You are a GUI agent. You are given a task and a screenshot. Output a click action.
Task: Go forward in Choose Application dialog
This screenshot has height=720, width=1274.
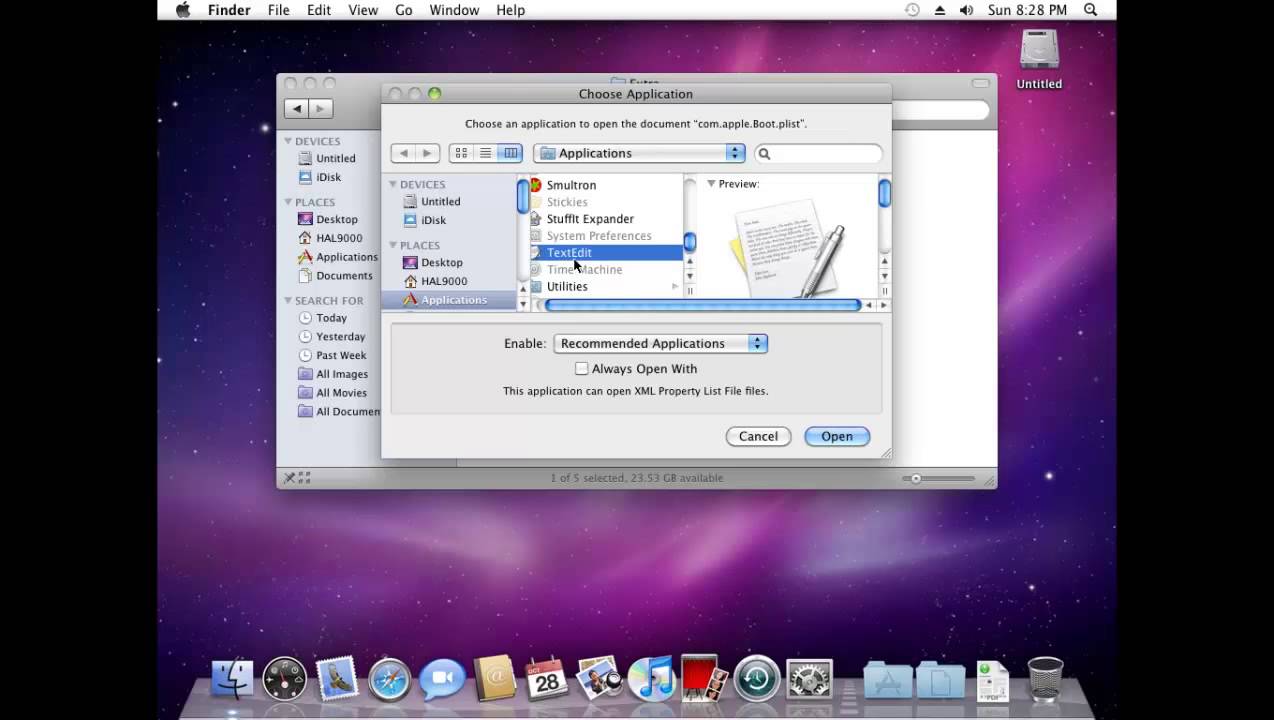(427, 153)
